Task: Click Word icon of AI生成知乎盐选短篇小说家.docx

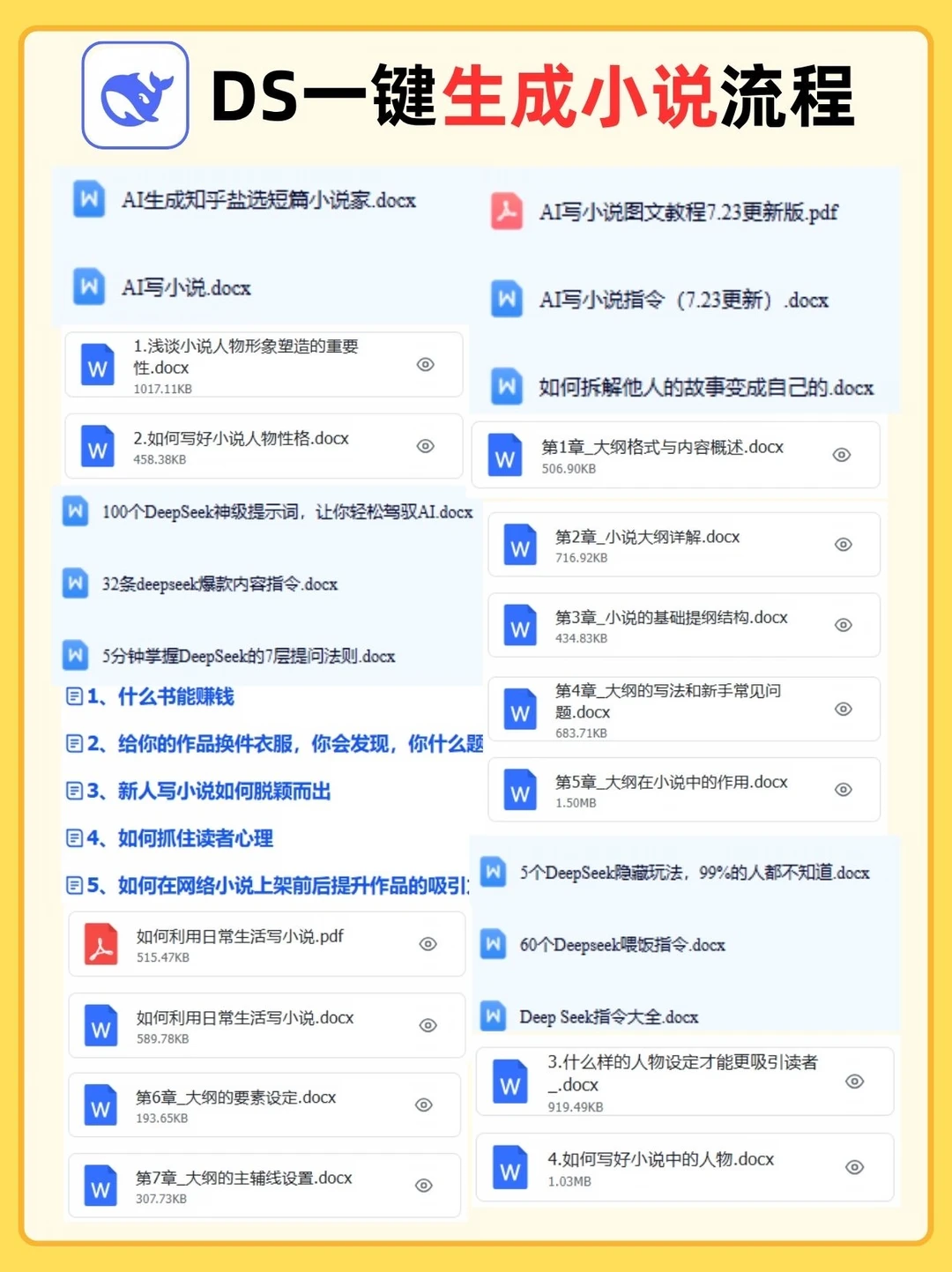Action: [88, 199]
